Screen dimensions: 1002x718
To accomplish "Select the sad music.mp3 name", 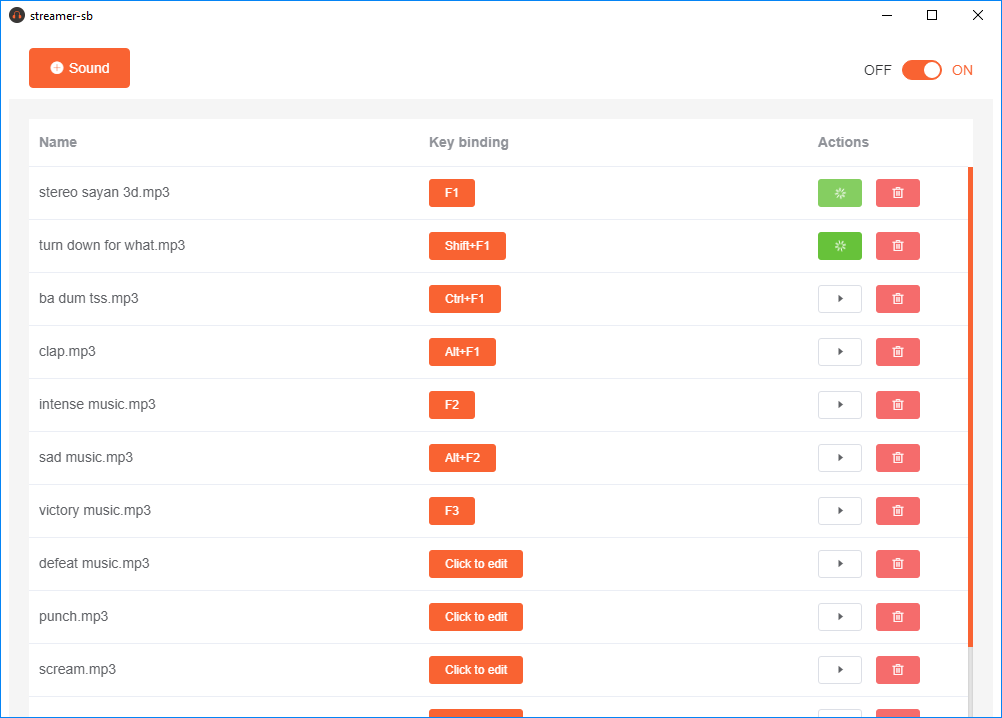I will click(x=86, y=457).
